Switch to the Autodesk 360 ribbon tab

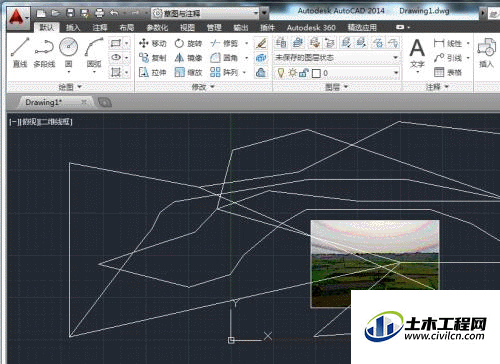(x=311, y=28)
